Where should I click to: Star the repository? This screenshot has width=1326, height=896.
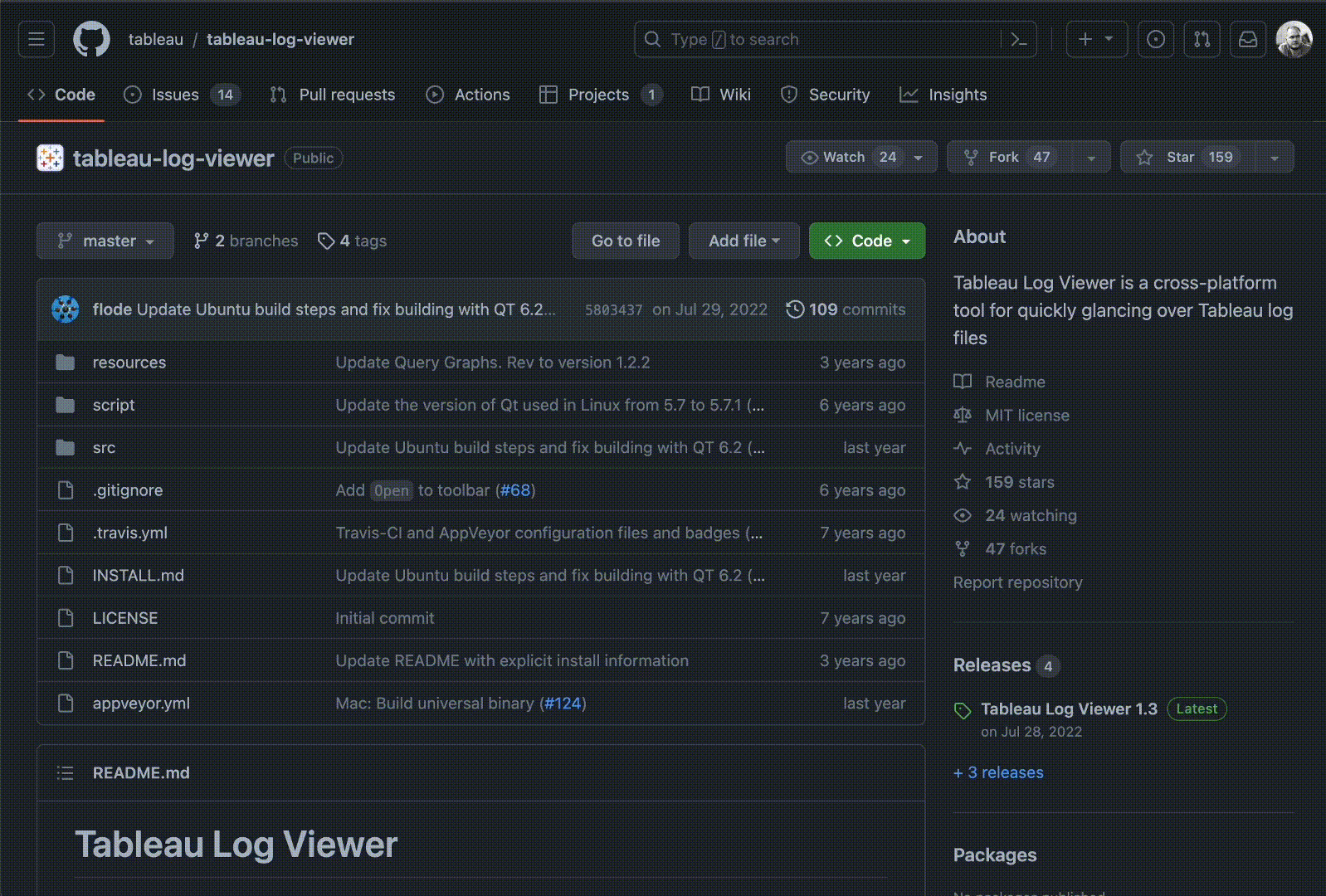point(1188,157)
